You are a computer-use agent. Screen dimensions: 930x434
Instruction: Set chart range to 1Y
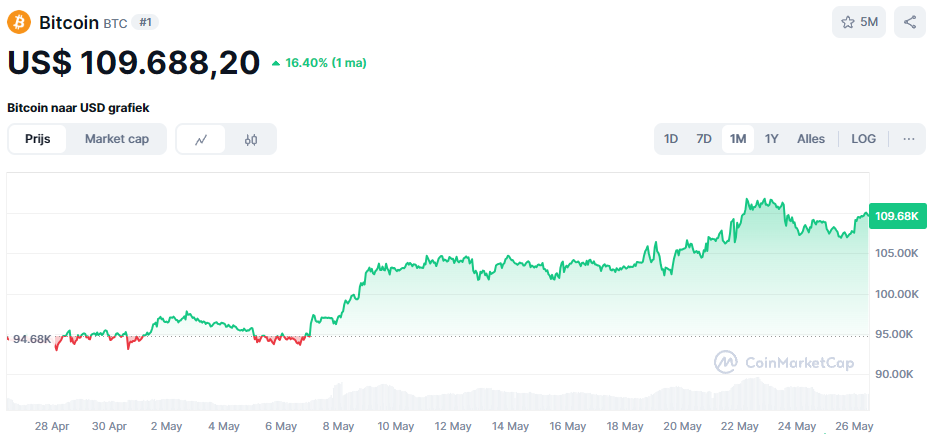[x=772, y=139]
